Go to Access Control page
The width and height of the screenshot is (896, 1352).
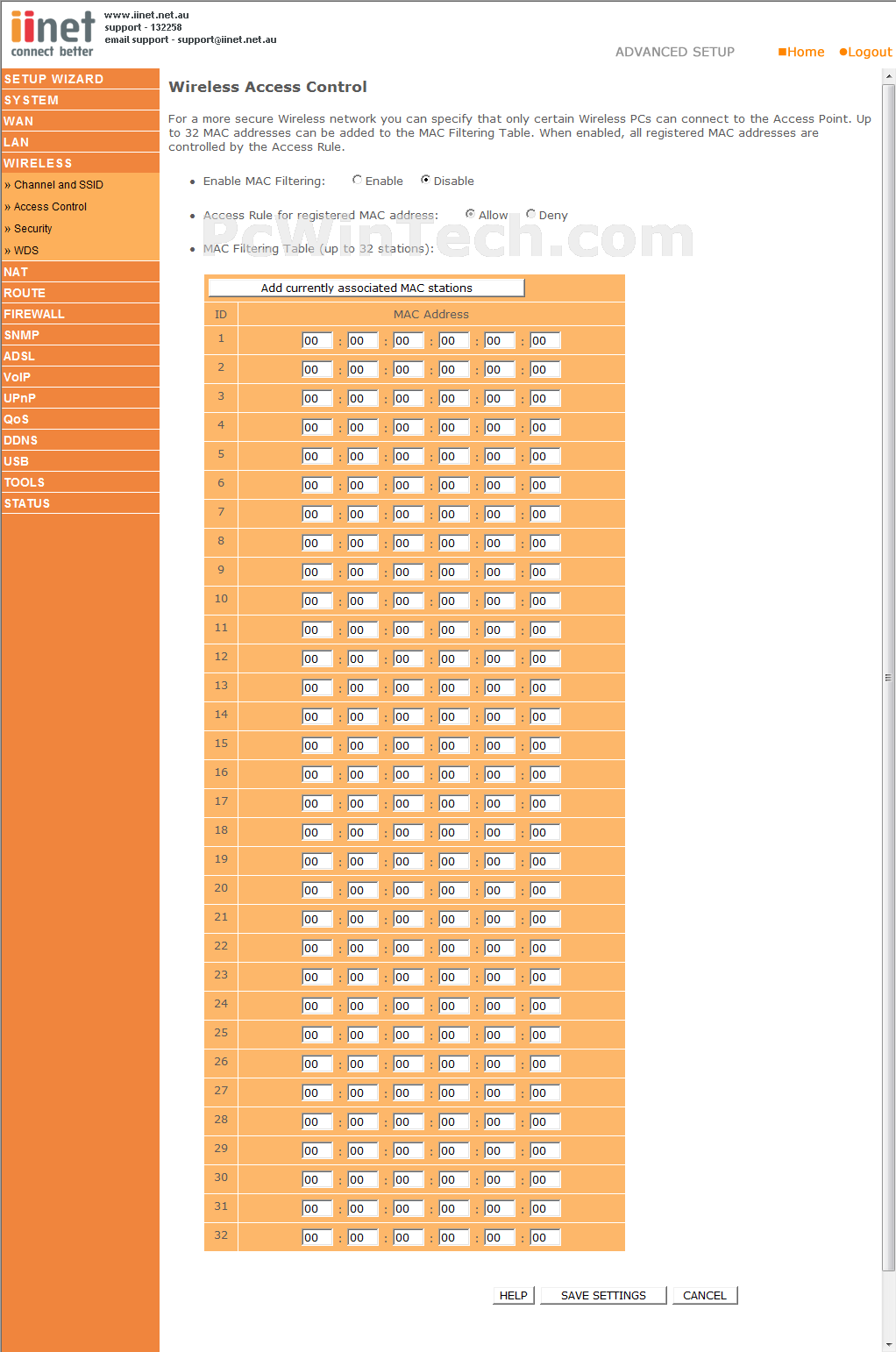point(50,207)
